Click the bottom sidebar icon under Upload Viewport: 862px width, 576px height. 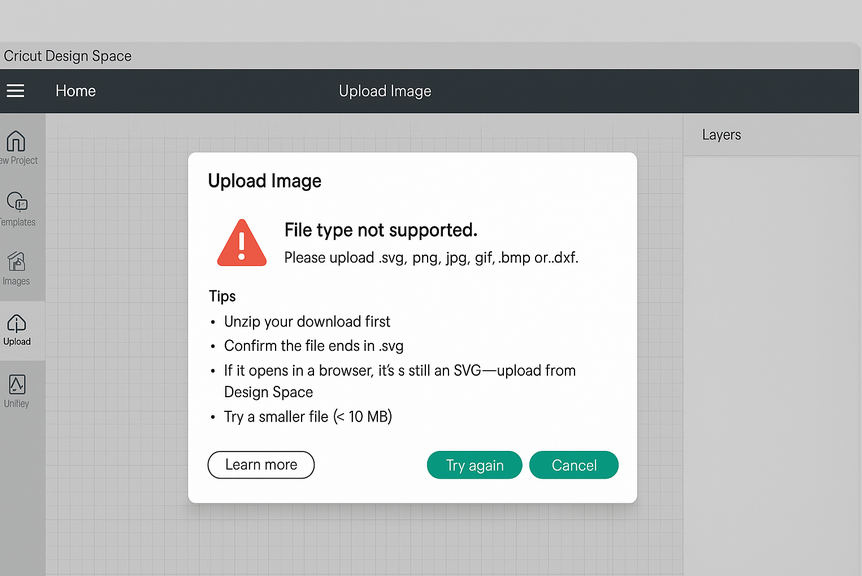(17, 386)
